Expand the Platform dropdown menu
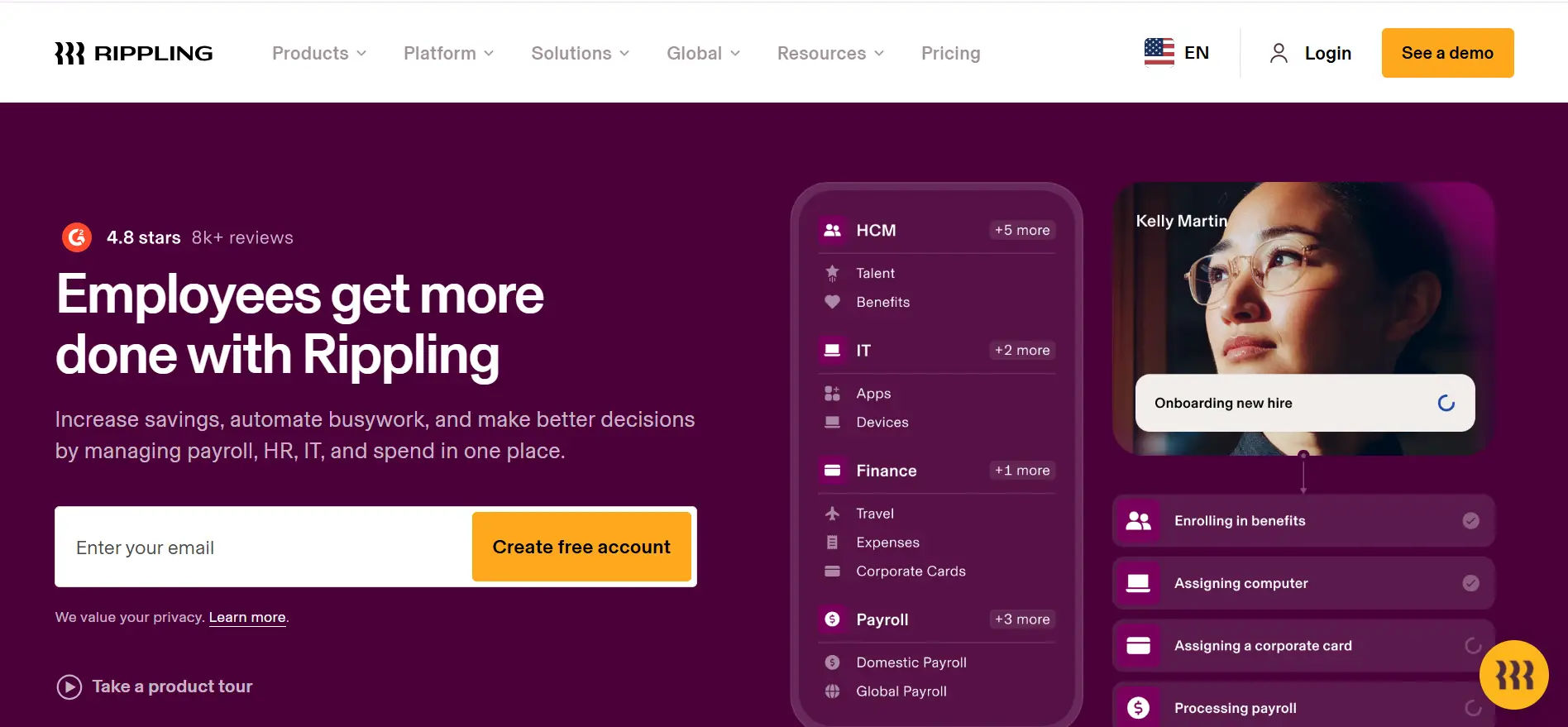This screenshot has width=1568, height=727. (x=448, y=53)
